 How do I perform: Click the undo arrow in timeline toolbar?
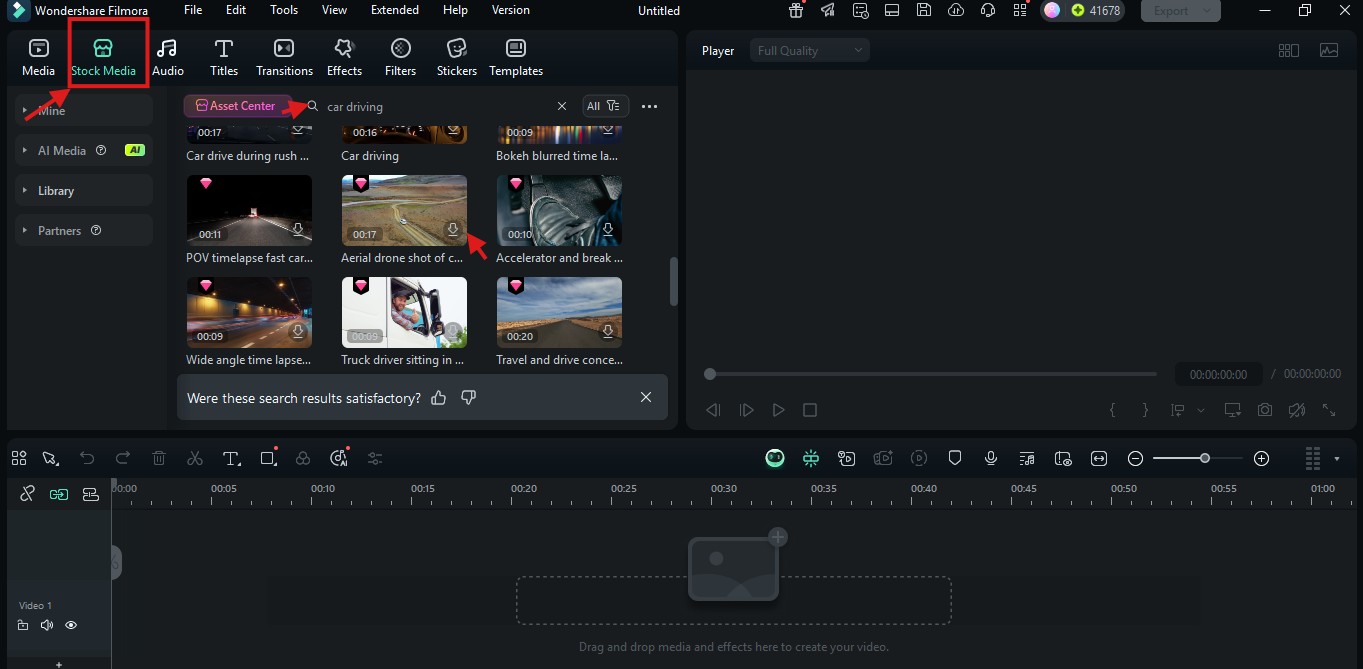[x=87, y=458]
